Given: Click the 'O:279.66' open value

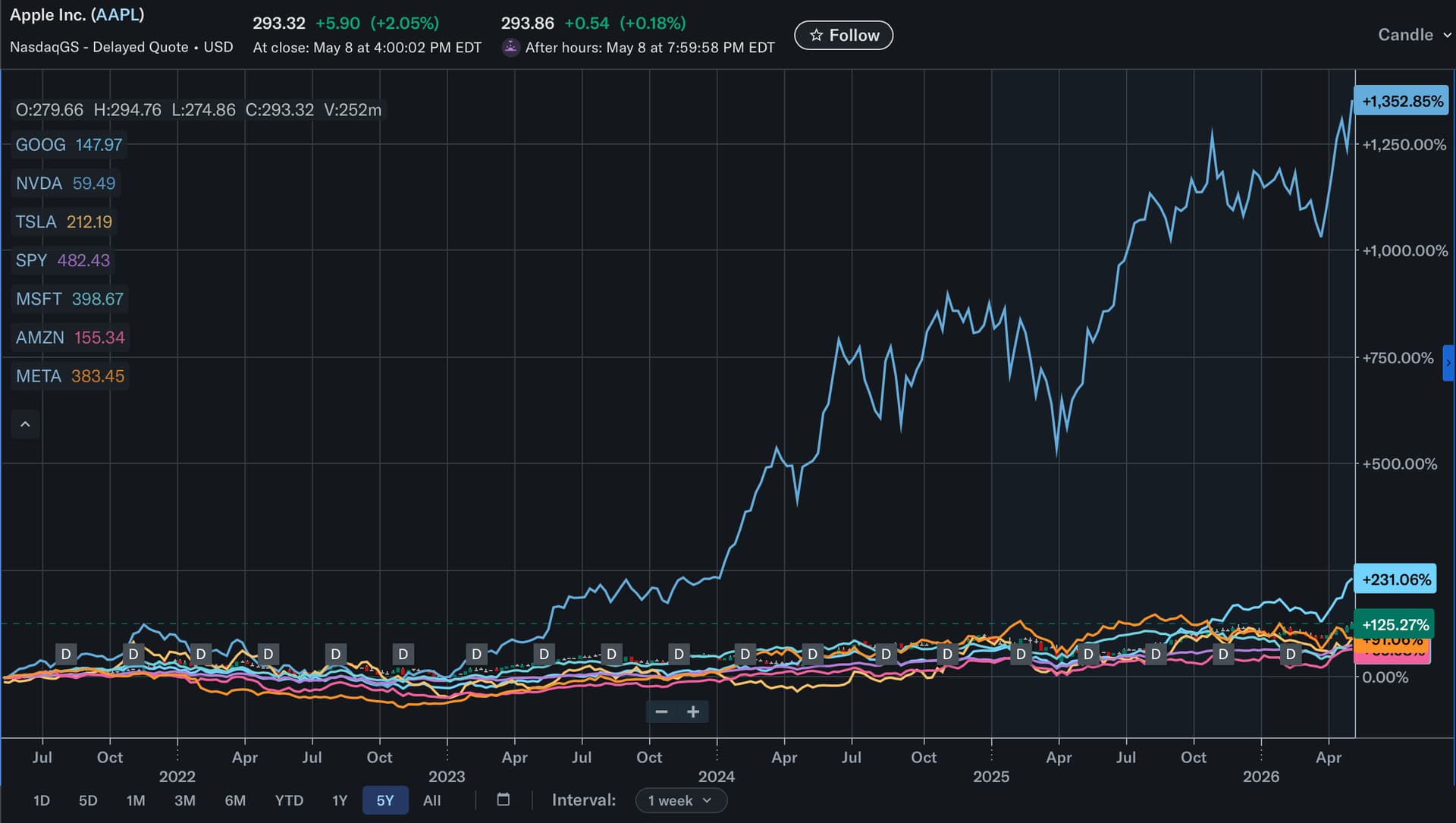Looking at the screenshot, I should [x=49, y=110].
